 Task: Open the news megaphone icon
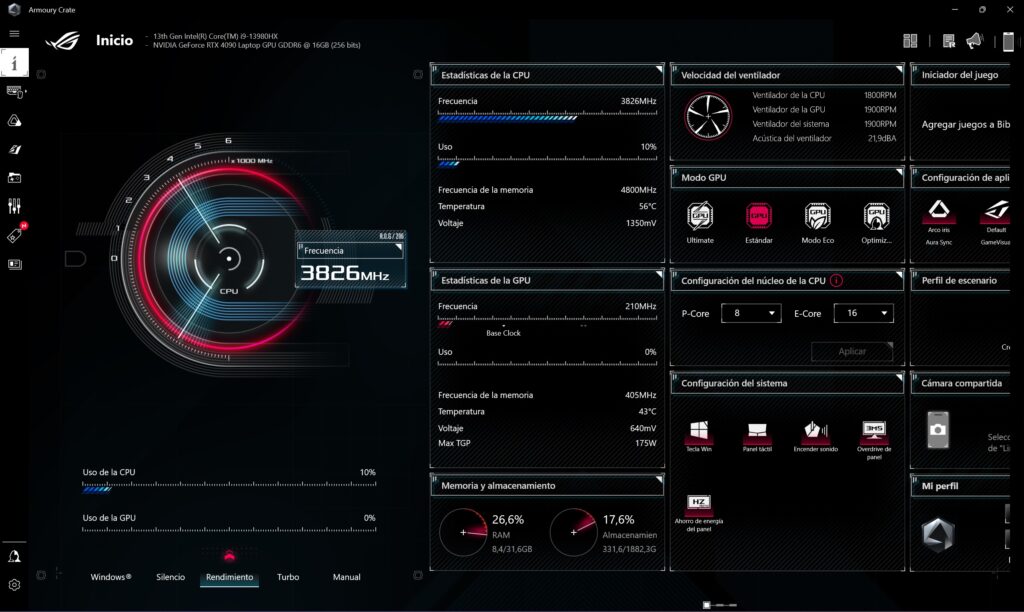point(973,41)
